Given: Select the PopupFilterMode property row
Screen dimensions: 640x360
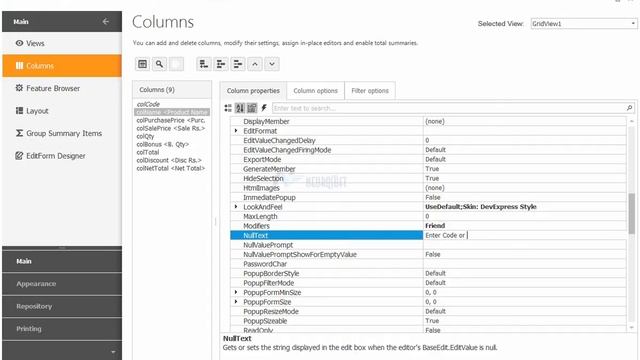Looking at the screenshot, I should tap(428, 283).
